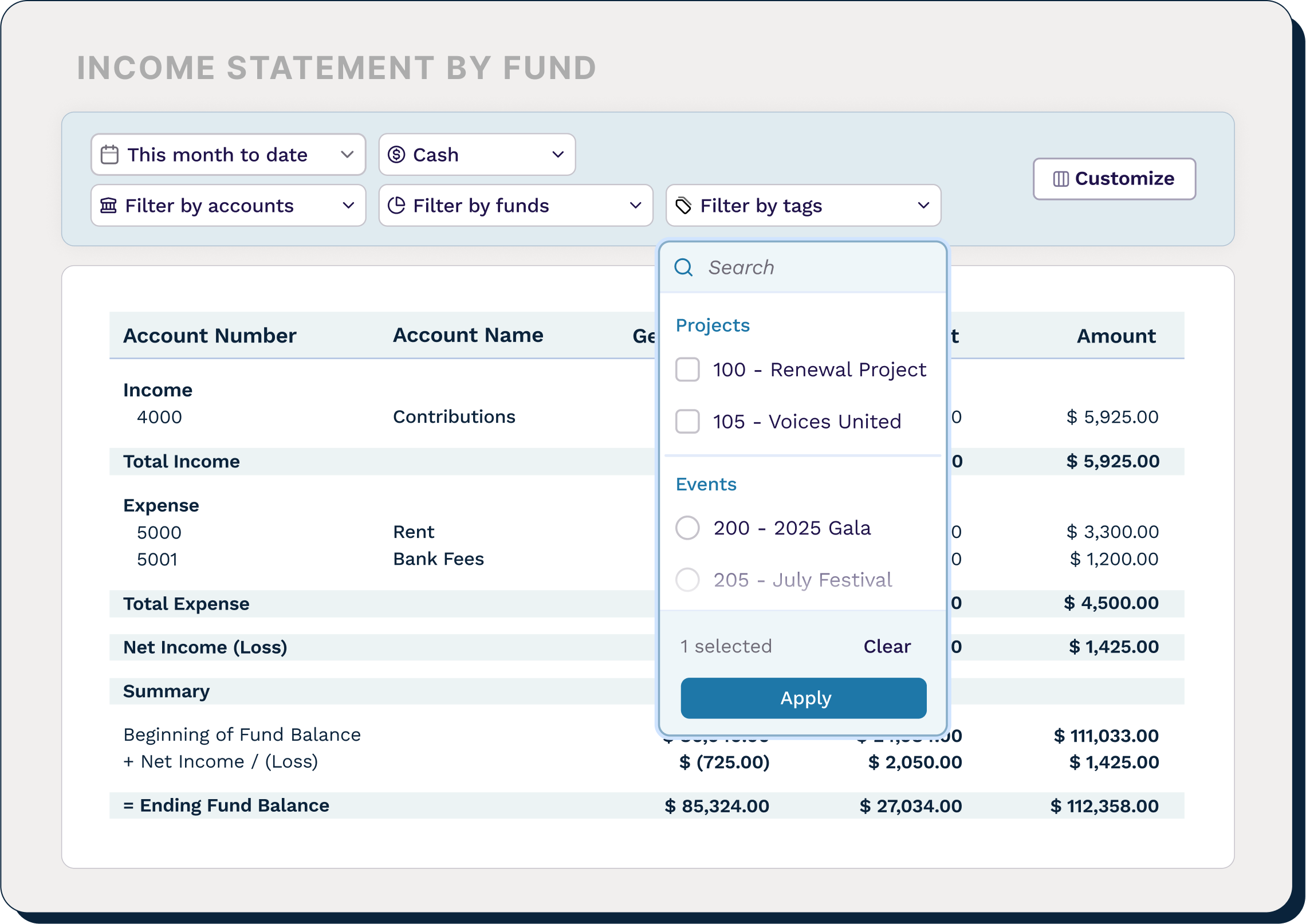Click the $ 4,500.00 total expense amount
The height and width of the screenshot is (924, 1306).
pos(1111,603)
